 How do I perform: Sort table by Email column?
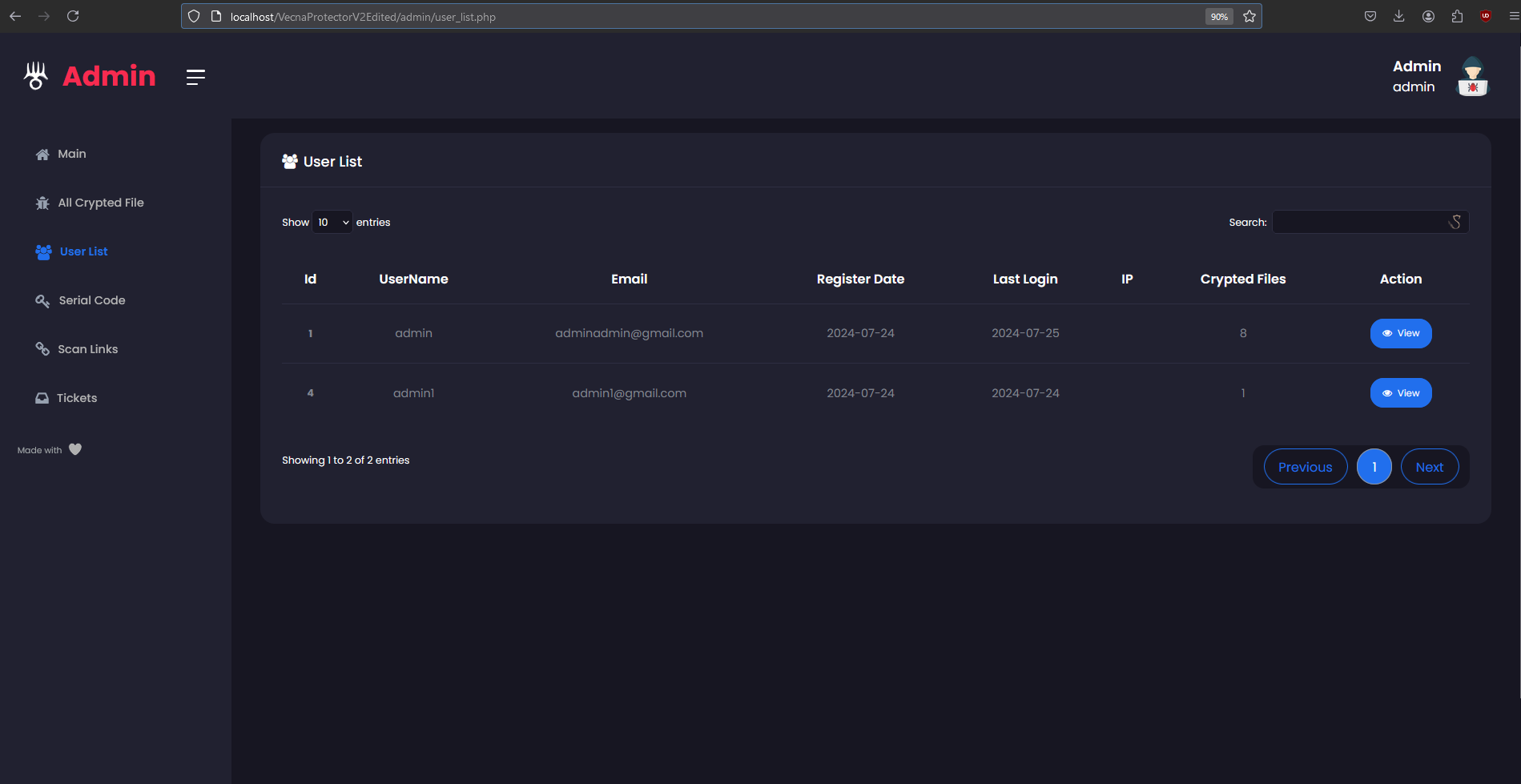(630, 279)
